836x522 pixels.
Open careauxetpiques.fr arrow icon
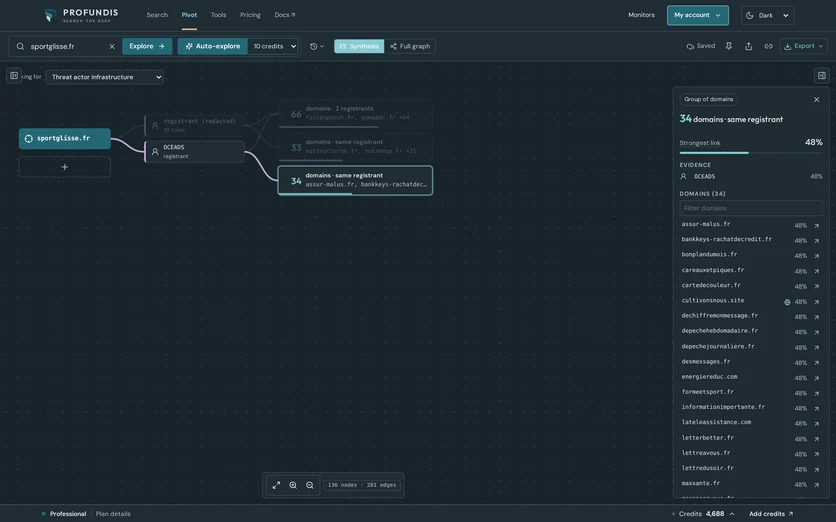click(x=816, y=271)
